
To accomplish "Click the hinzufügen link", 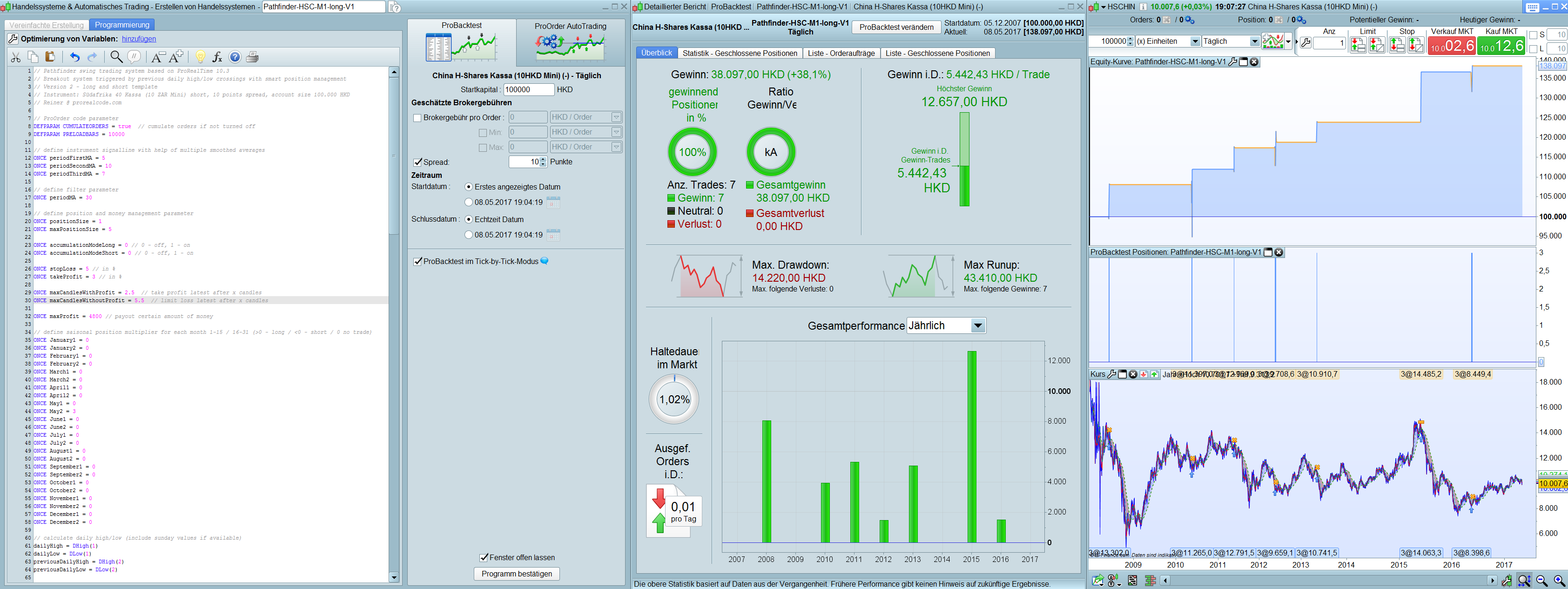I will (x=139, y=39).
